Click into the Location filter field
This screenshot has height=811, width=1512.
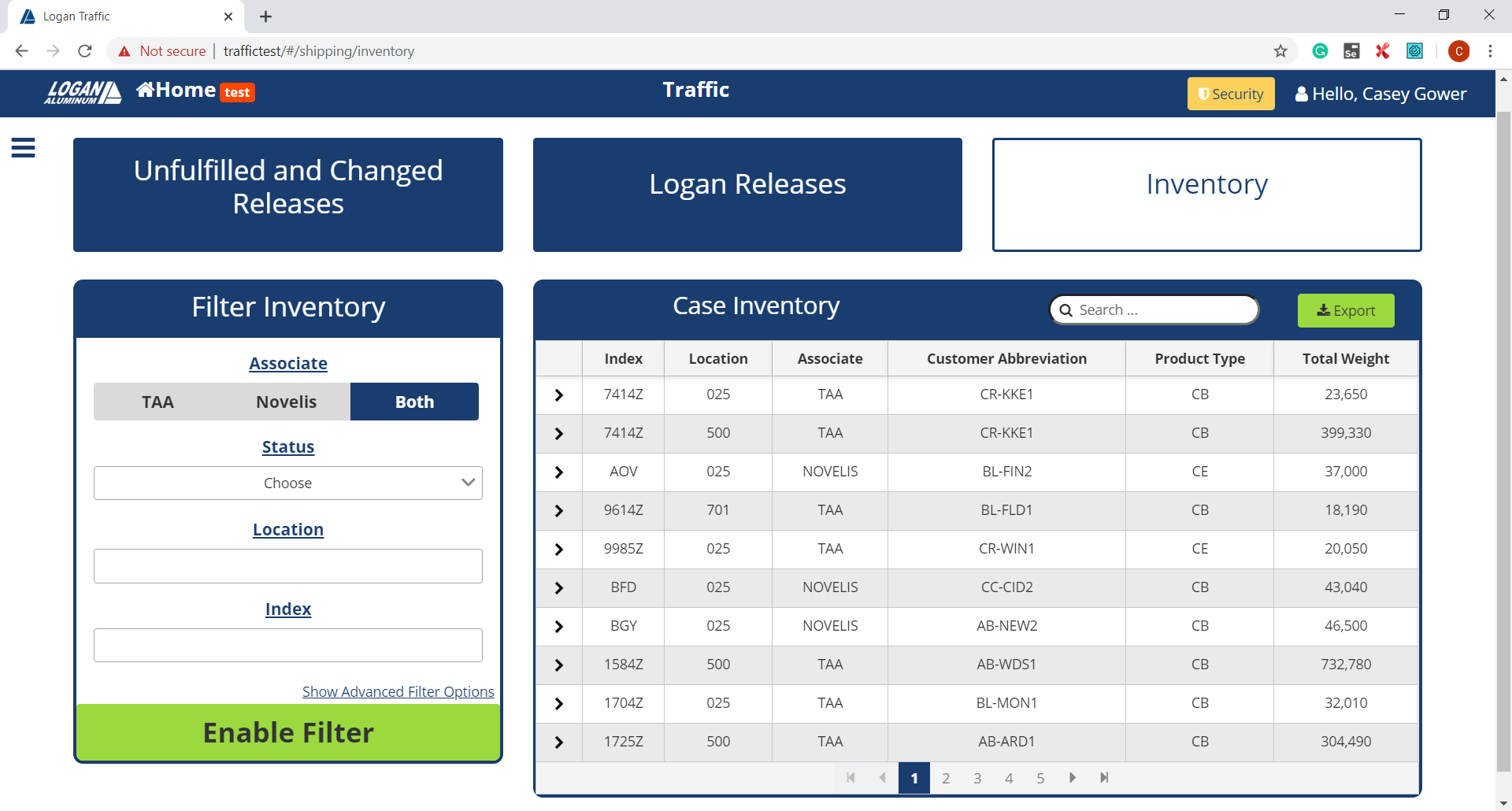click(288, 566)
